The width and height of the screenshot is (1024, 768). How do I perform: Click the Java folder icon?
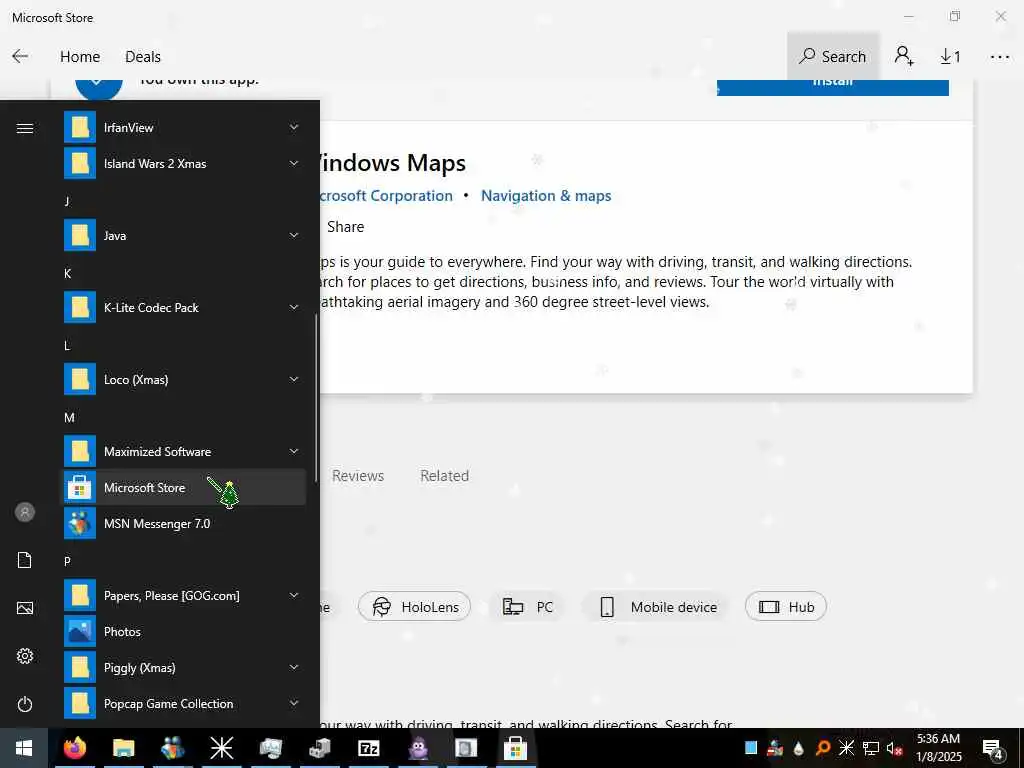pyautogui.click(x=80, y=235)
